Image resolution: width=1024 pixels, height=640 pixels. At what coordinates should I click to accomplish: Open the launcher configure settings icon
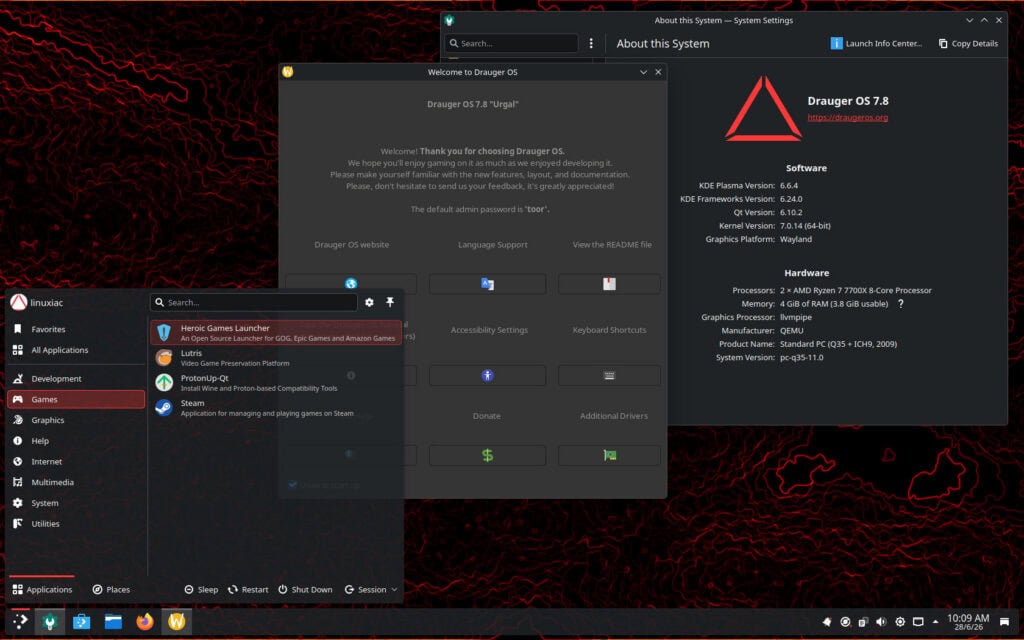tap(370, 302)
